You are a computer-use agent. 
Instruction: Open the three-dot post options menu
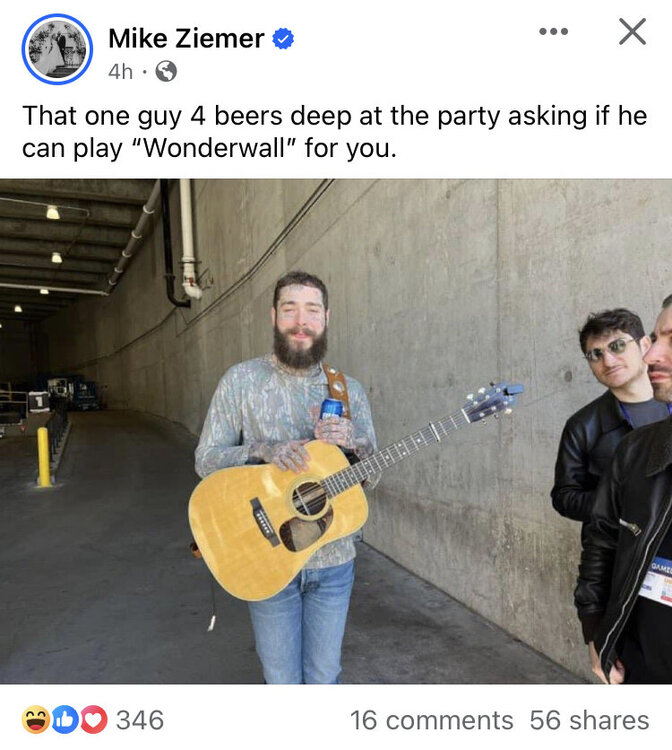553,32
